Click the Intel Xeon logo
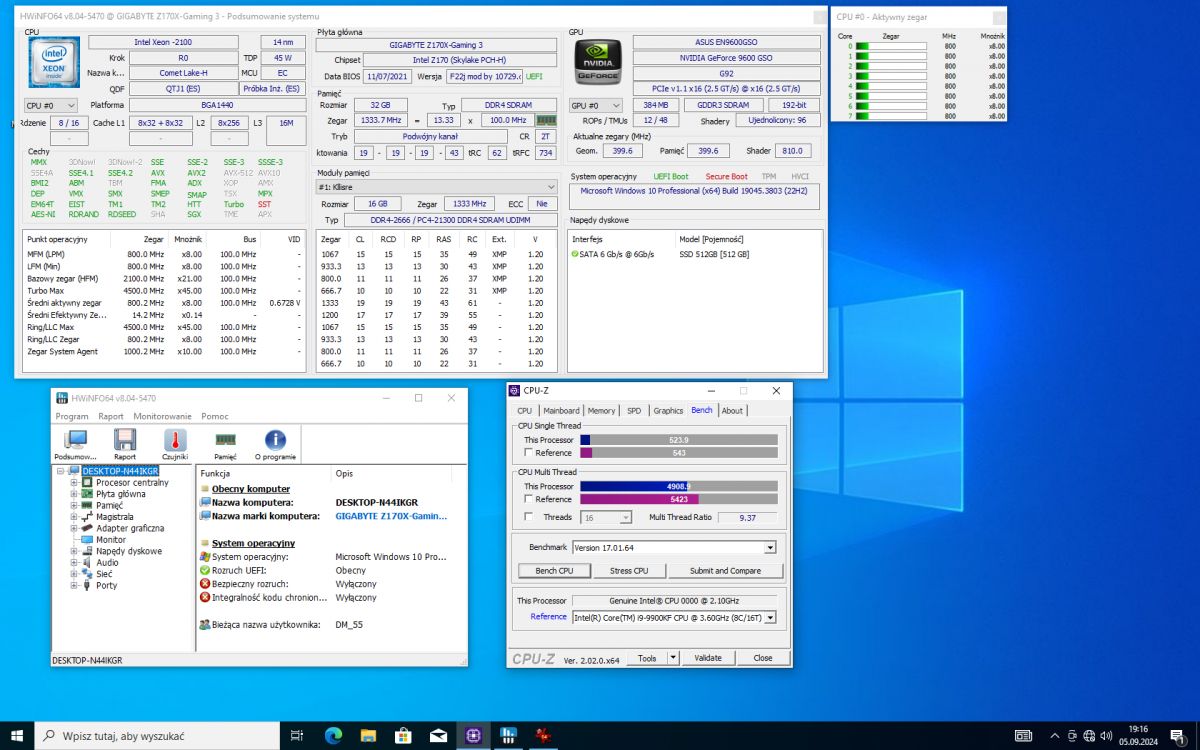 tap(52, 64)
